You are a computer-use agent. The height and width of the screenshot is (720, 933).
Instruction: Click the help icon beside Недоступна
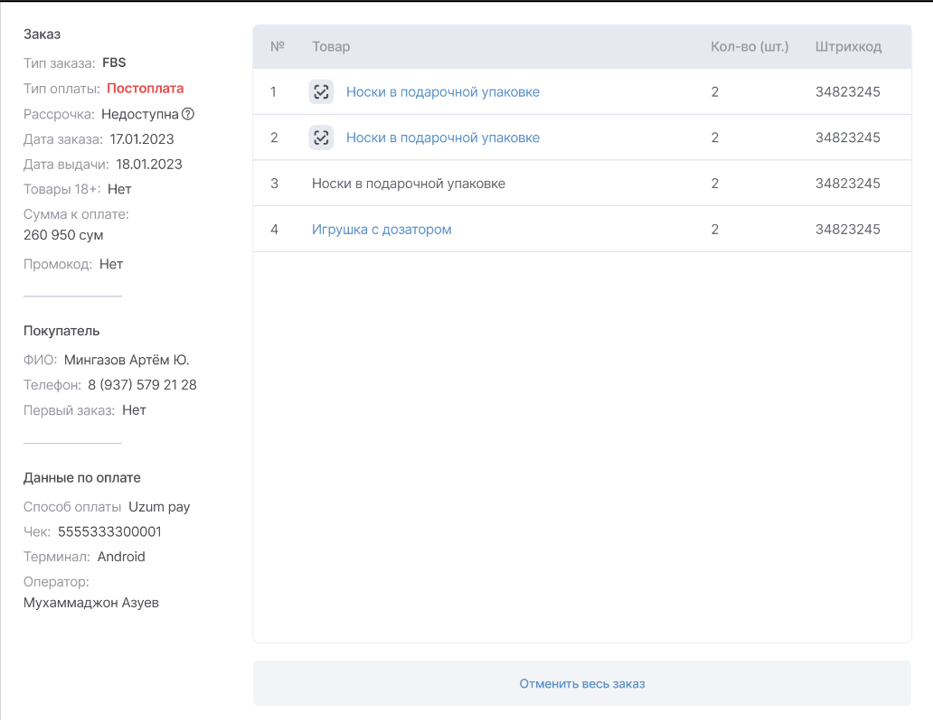188,114
